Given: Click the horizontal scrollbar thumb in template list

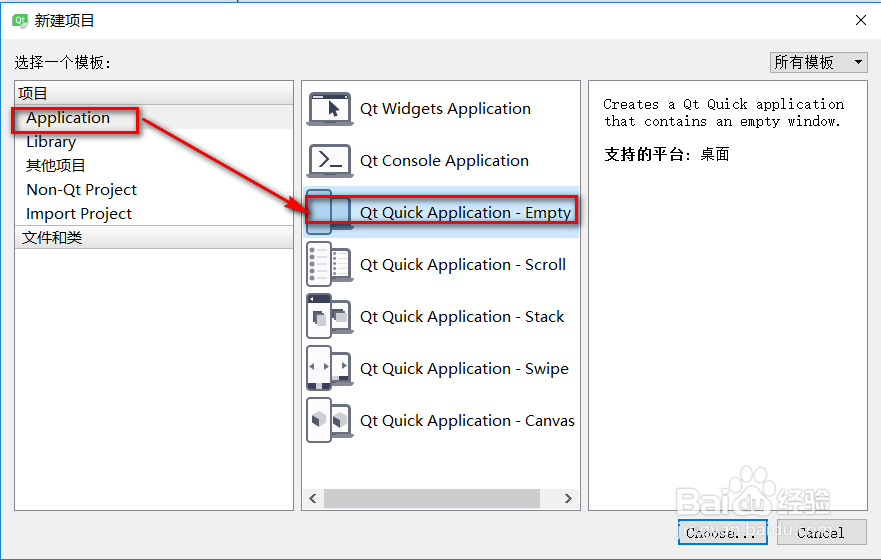Looking at the screenshot, I should pos(432,498).
